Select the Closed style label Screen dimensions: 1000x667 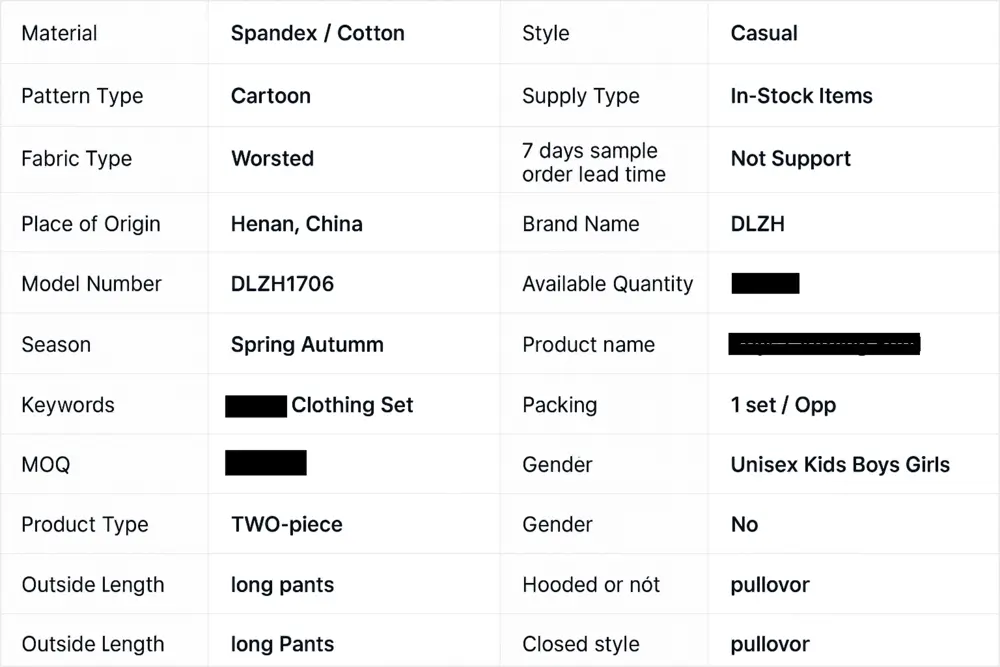point(580,644)
